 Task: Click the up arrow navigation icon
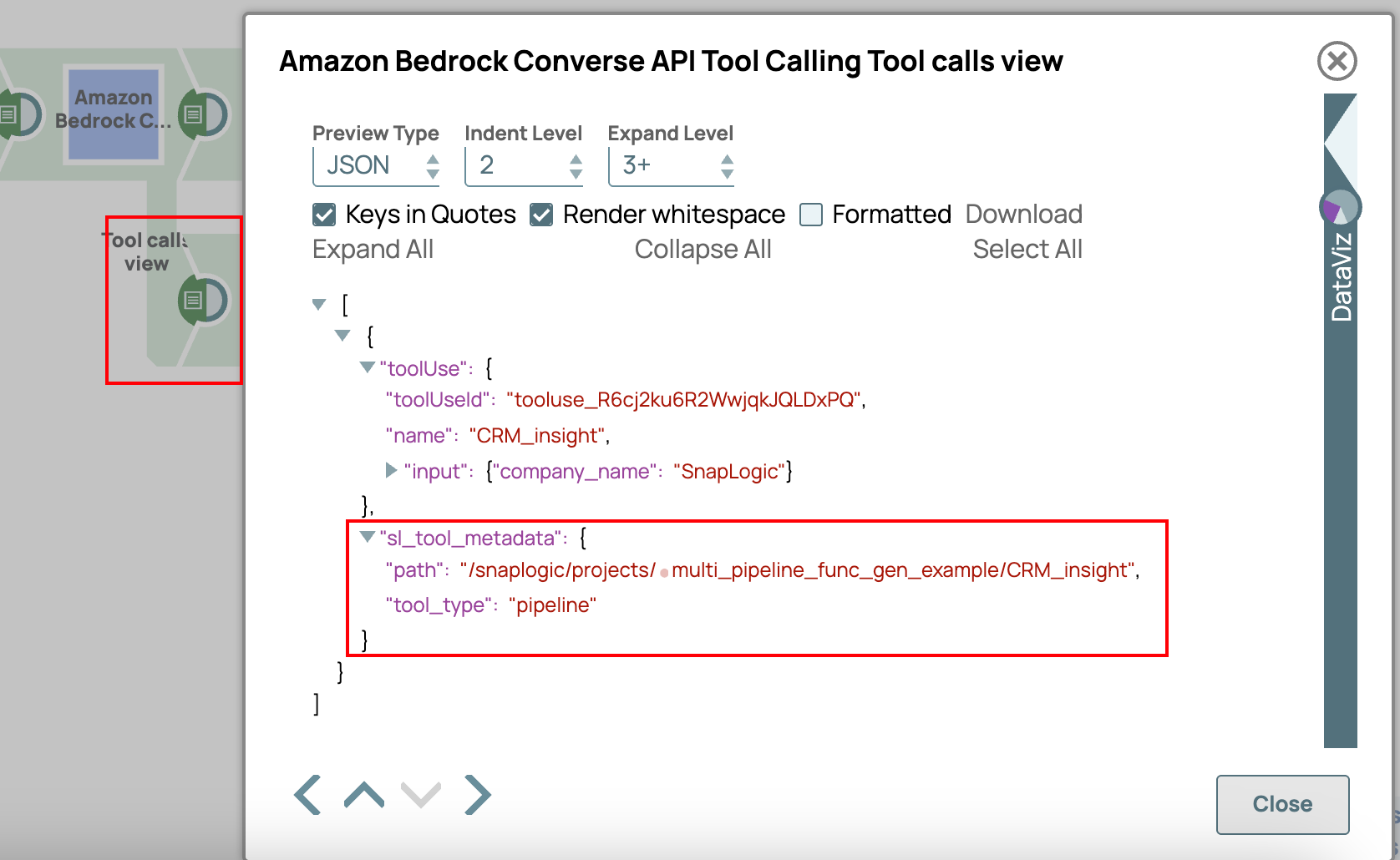pyautogui.click(x=364, y=795)
